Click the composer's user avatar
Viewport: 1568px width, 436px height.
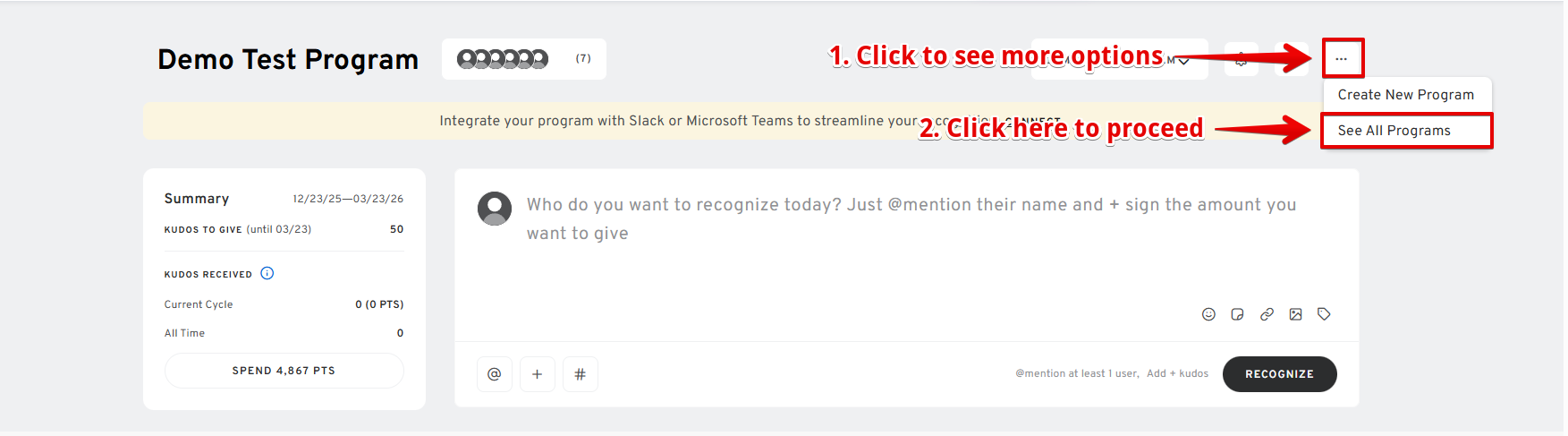pos(495,209)
